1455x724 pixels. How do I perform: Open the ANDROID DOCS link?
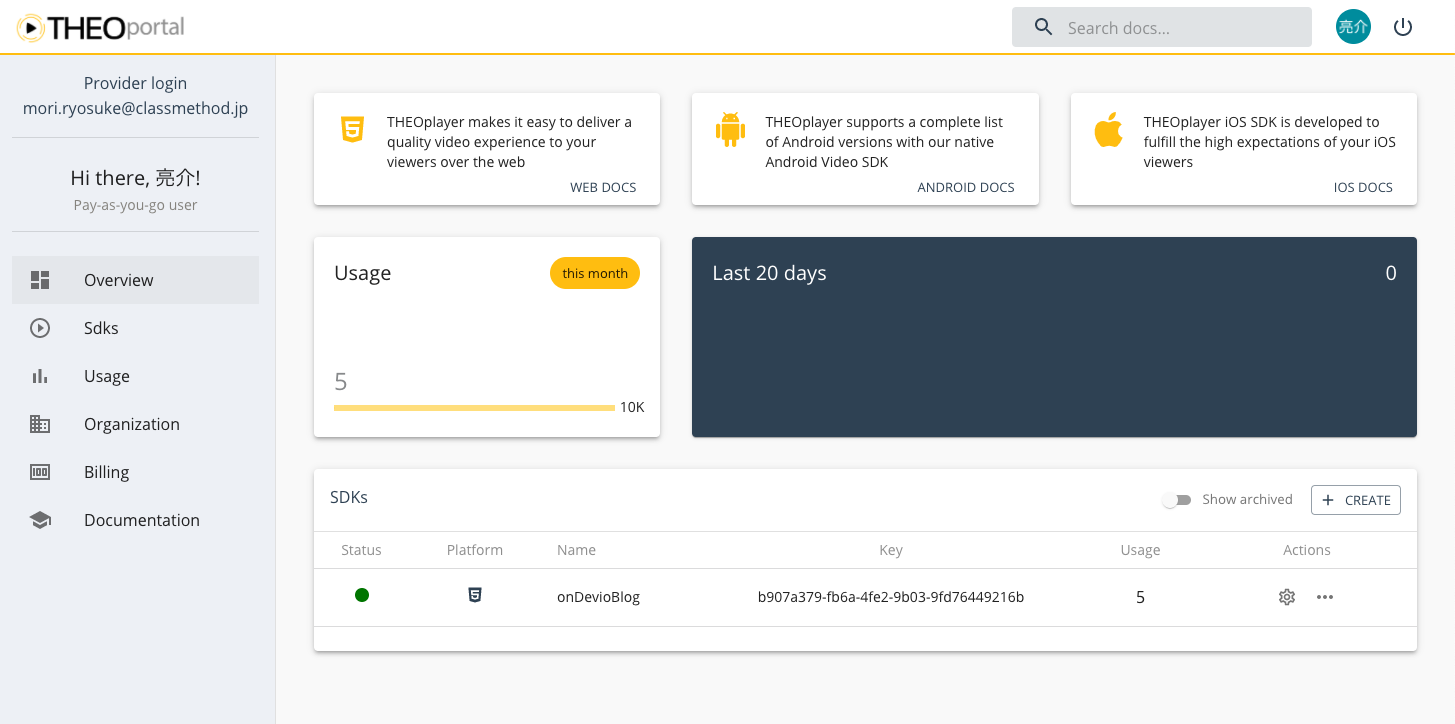point(965,187)
